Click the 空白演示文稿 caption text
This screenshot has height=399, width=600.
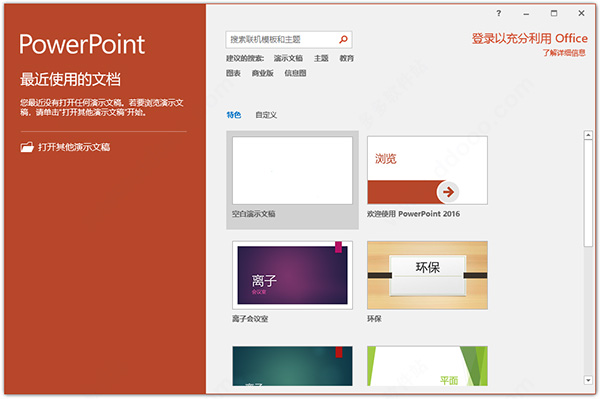click(254, 214)
